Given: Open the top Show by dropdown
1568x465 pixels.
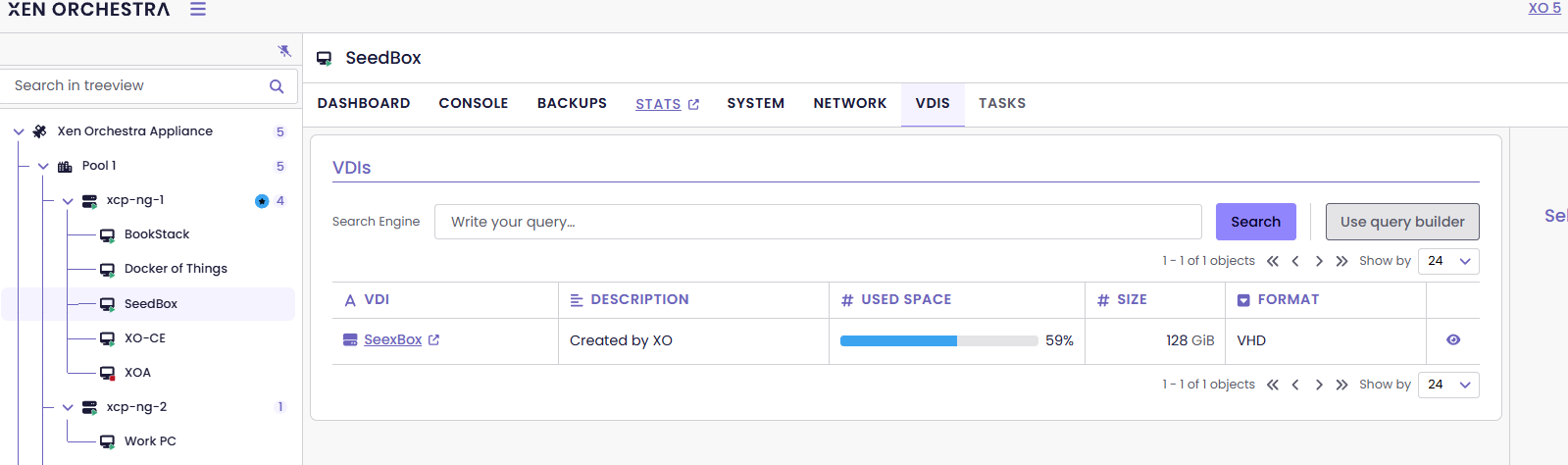Looking at the screenshot, I should click(1448, 261).
